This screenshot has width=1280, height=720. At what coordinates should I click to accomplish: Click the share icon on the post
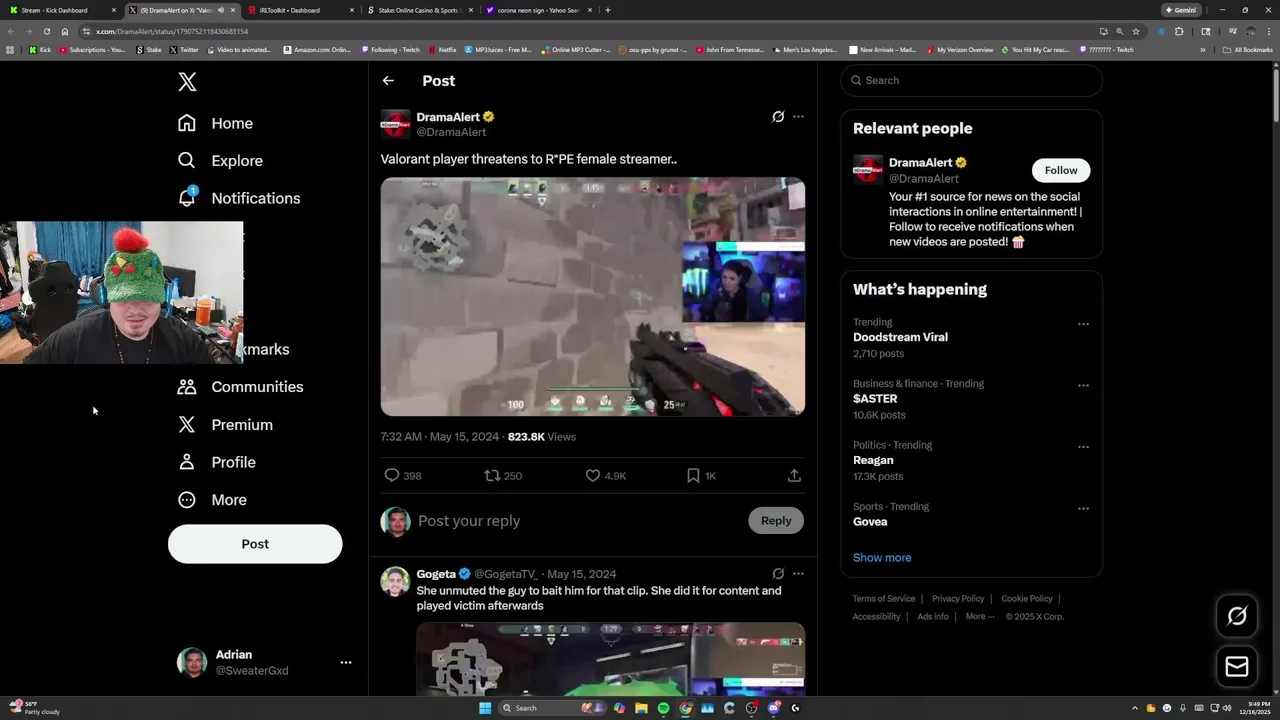tap(794, 476)
